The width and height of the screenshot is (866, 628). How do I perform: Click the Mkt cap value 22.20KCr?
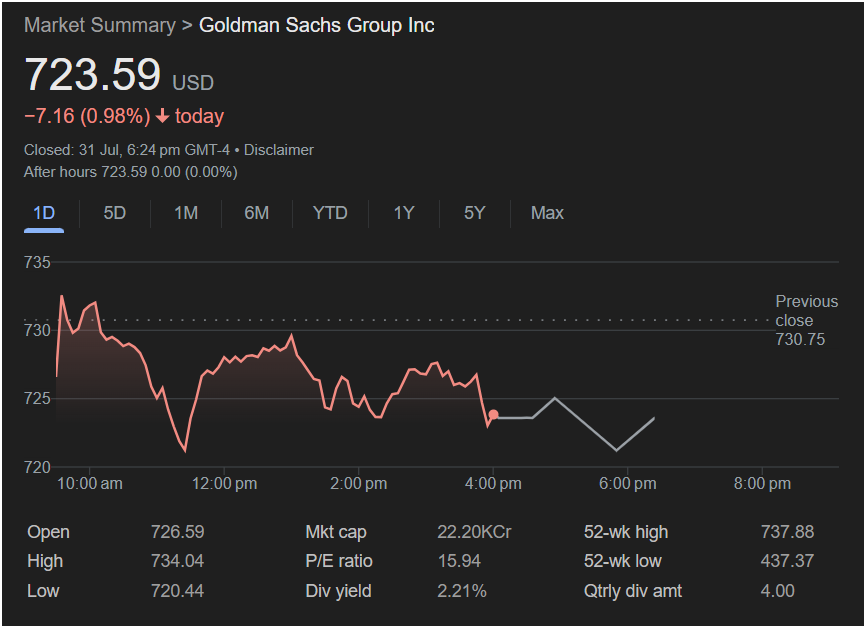474,532
